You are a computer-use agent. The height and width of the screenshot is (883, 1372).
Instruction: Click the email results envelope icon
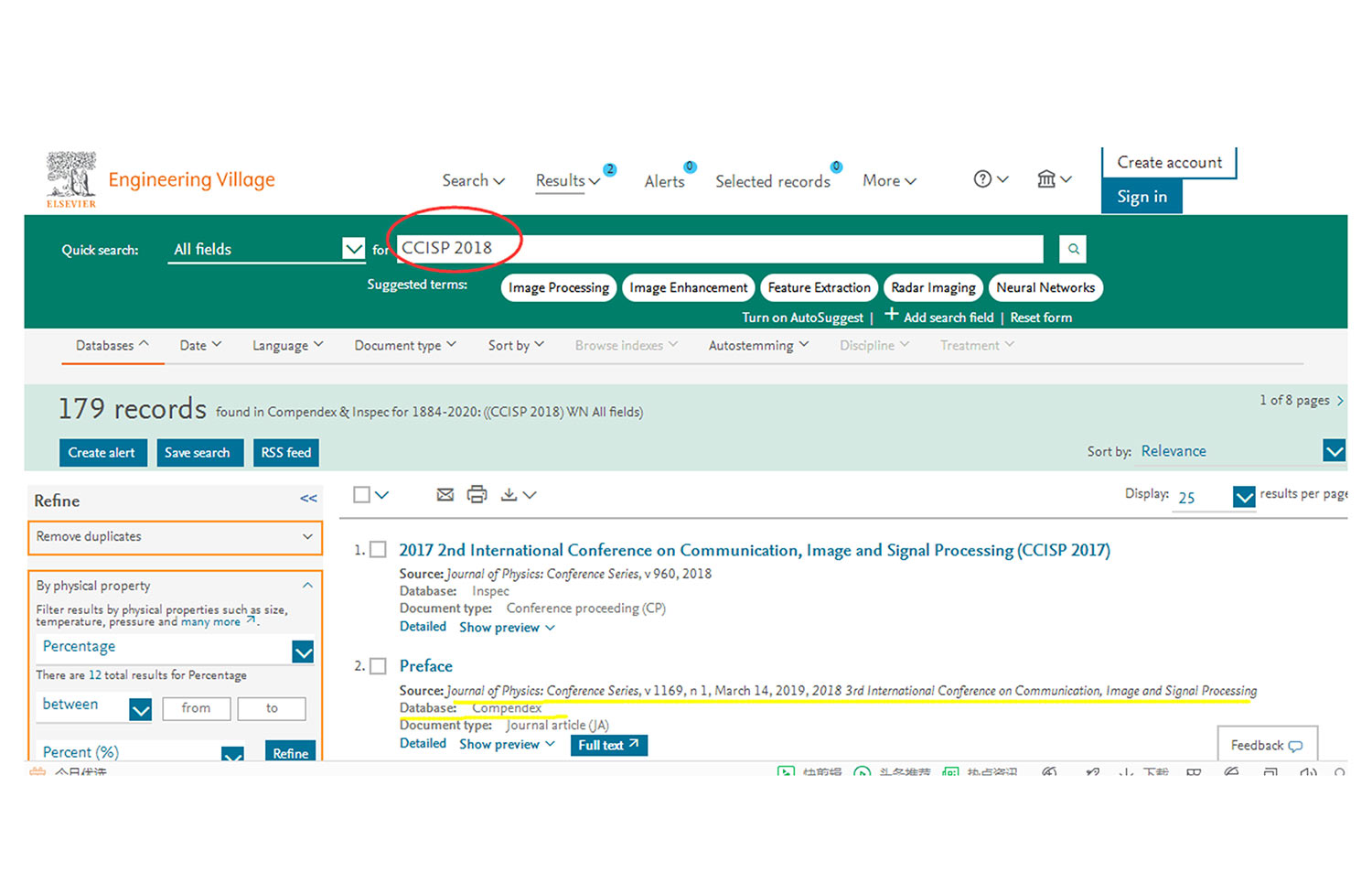pos(445,495)
